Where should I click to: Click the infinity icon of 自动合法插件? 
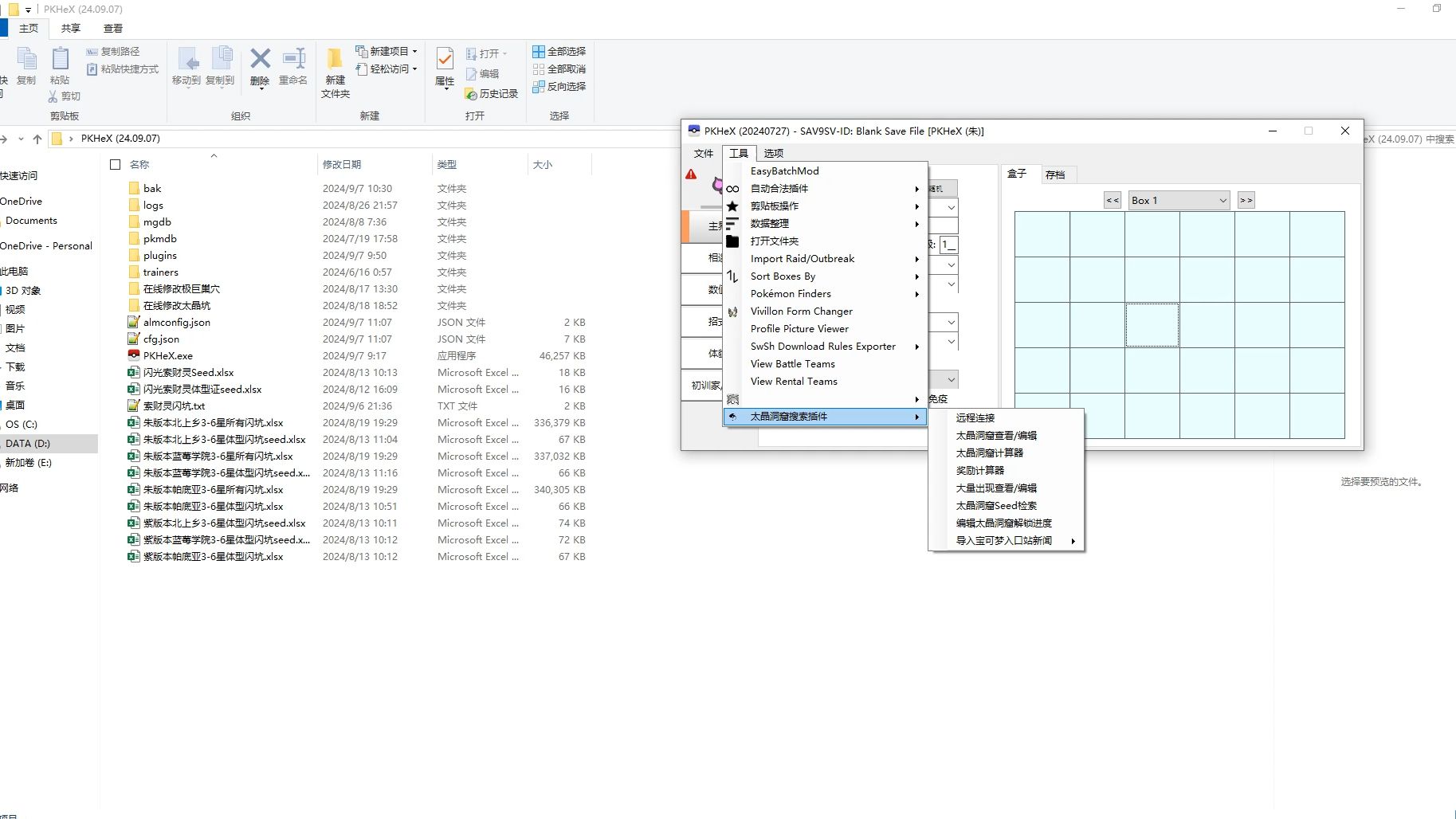click(732, 189)
